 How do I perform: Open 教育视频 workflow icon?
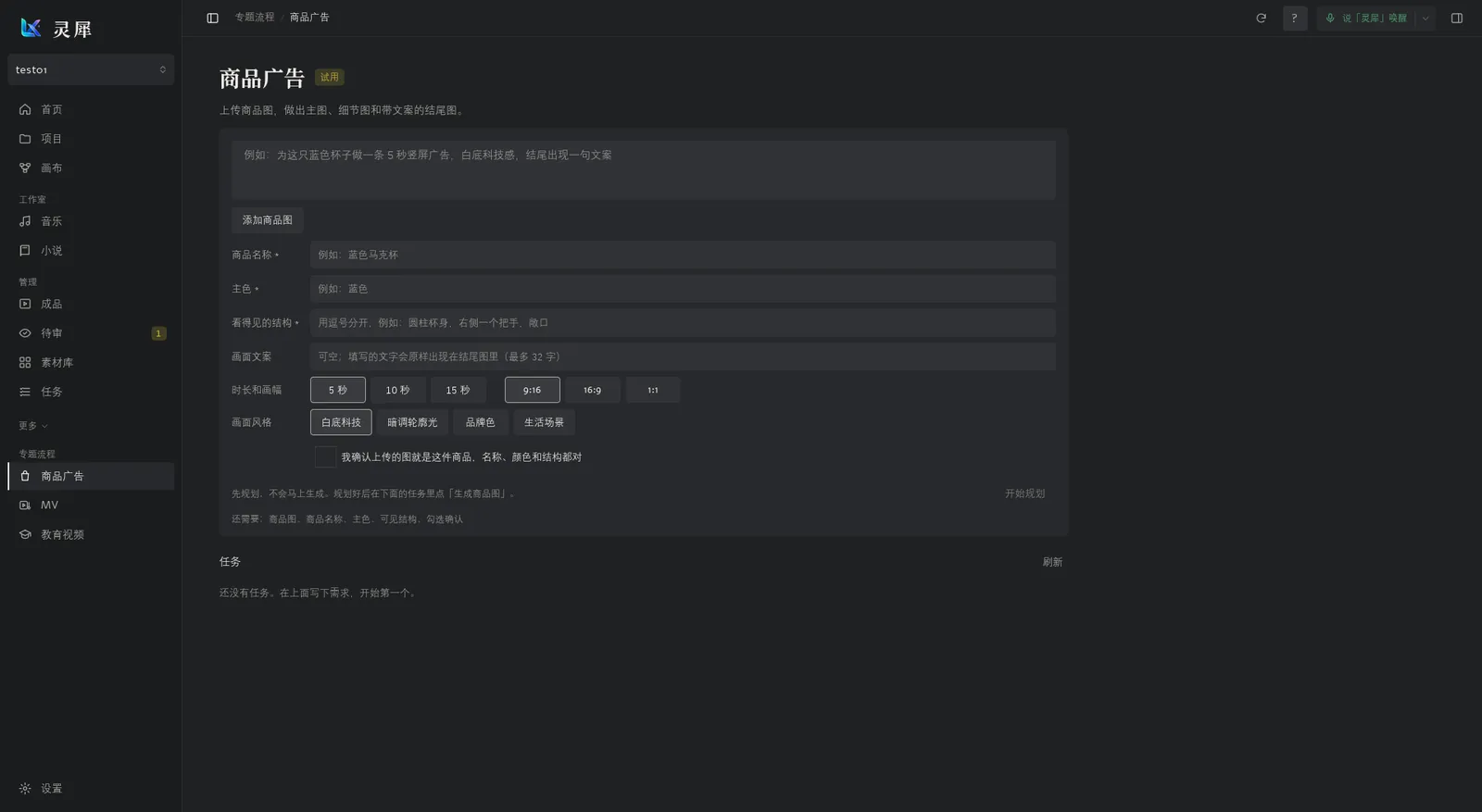25,534
